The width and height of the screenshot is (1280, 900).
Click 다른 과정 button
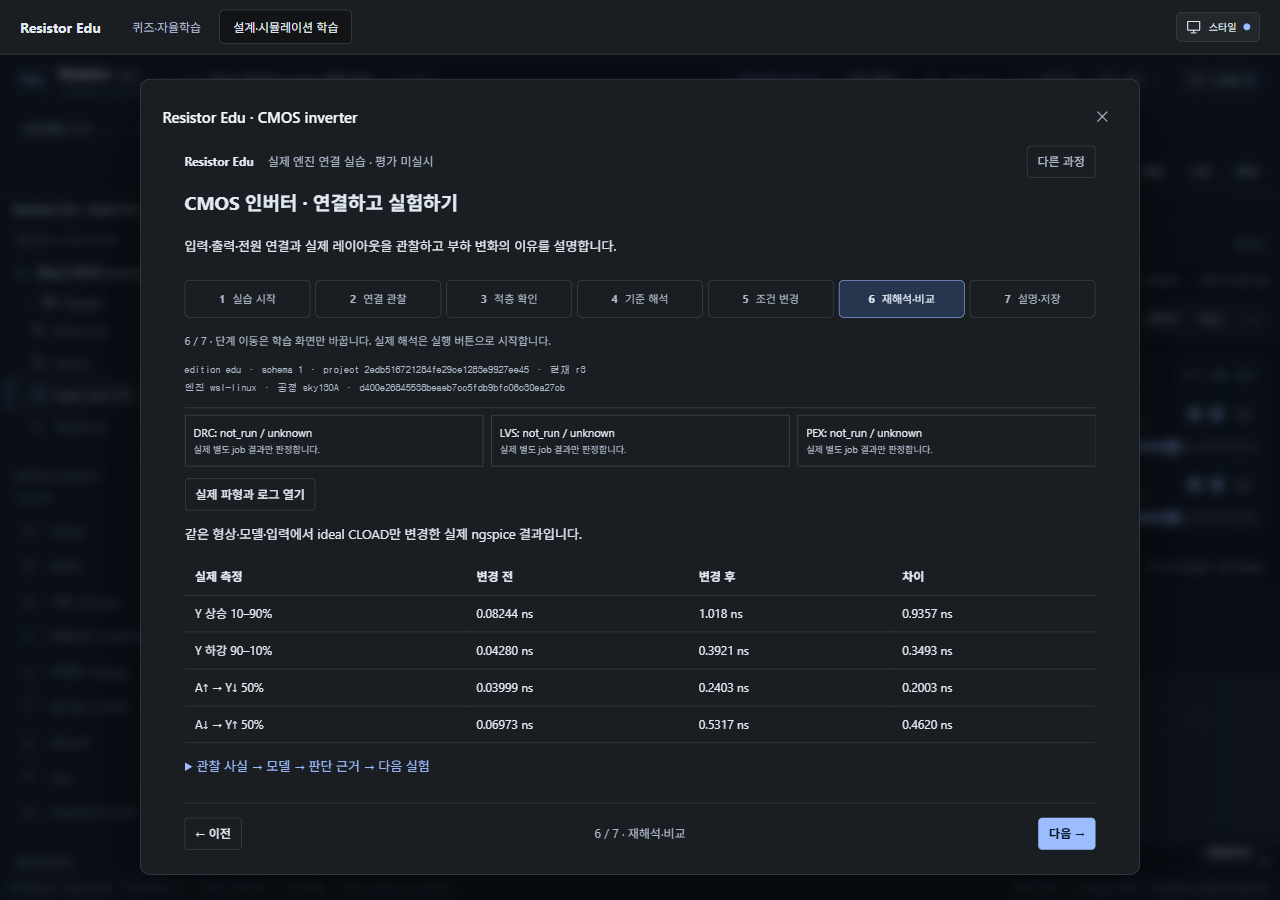[x=1061, y=162]
